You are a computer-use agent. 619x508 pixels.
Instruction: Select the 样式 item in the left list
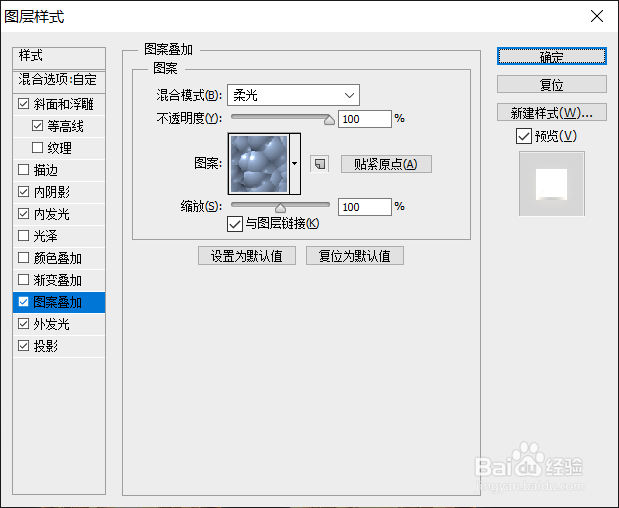click(x=59, y=58)
